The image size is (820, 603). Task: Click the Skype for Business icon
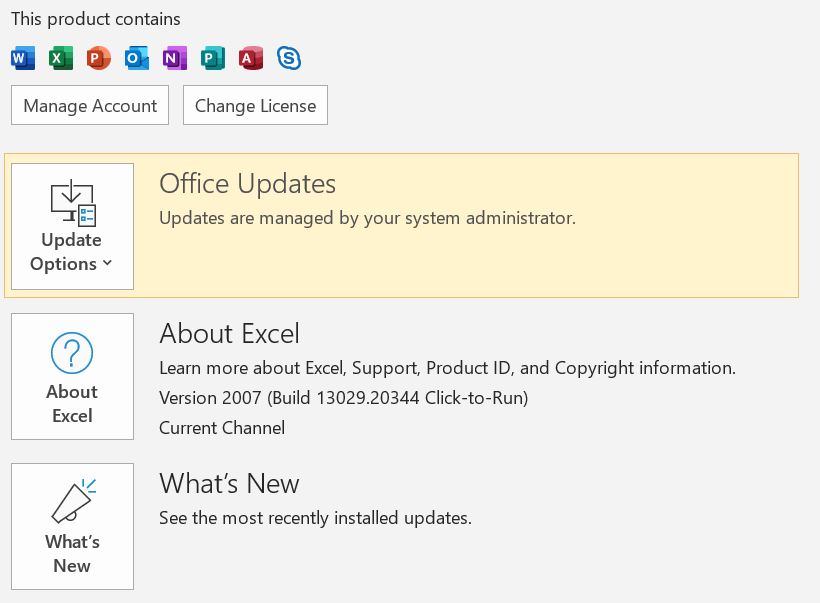289,58
